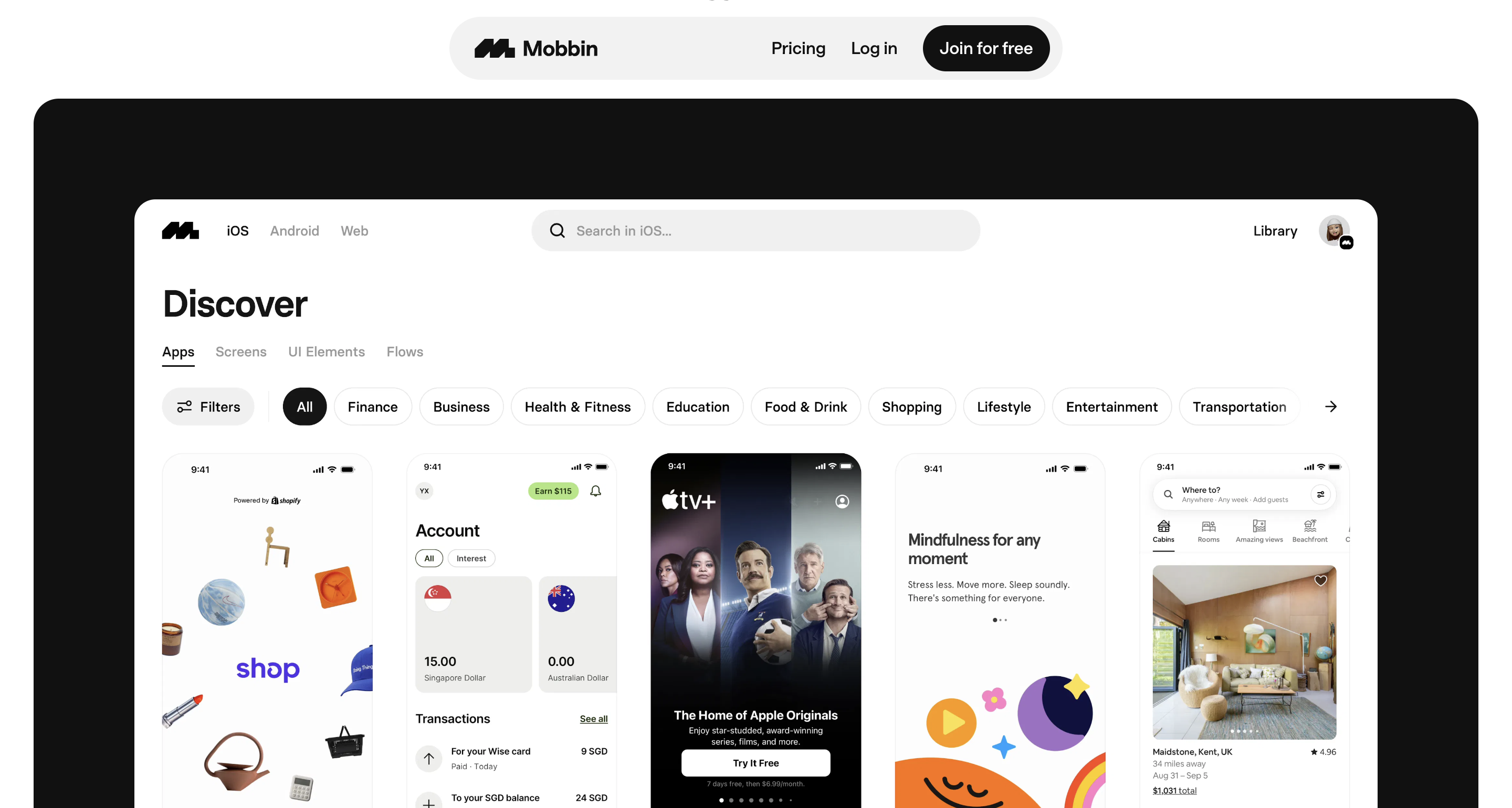Screen dimensions: 1512x808
Task: Open the Filters panel
Action: 208,407
